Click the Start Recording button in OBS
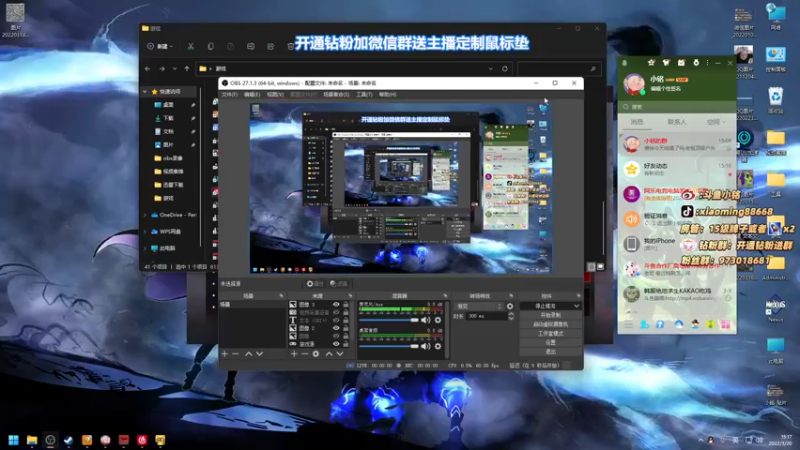 551,315
